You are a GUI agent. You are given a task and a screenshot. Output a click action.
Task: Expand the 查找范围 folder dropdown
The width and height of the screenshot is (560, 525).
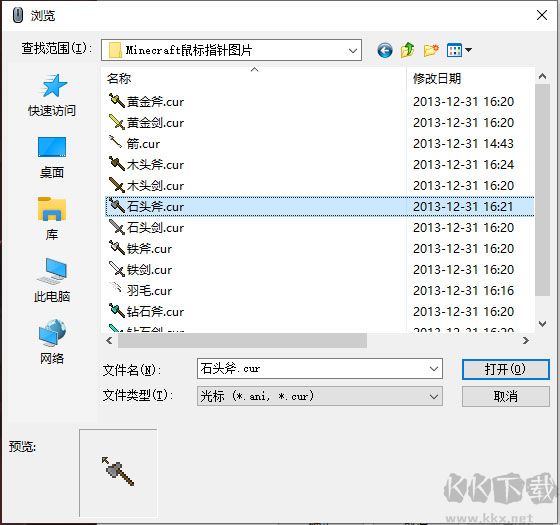point(353,51)
